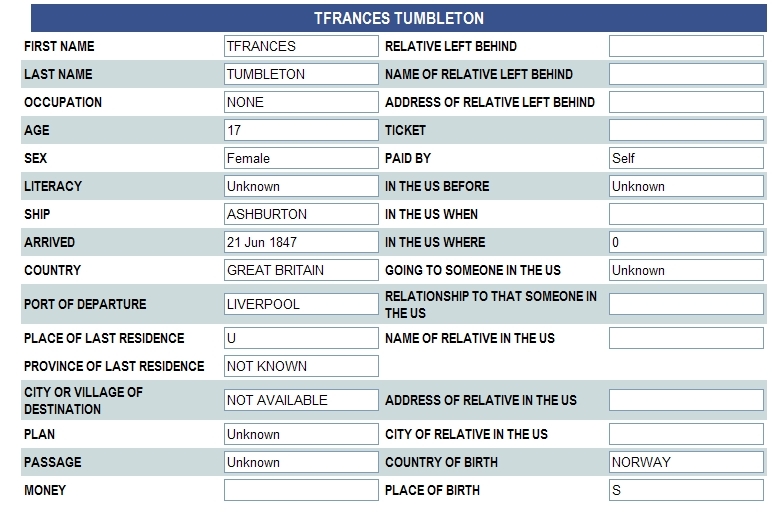The image size is (777, 519).
Task: Click the Country field showing GREAT BRITAIN
Action: 301,270
